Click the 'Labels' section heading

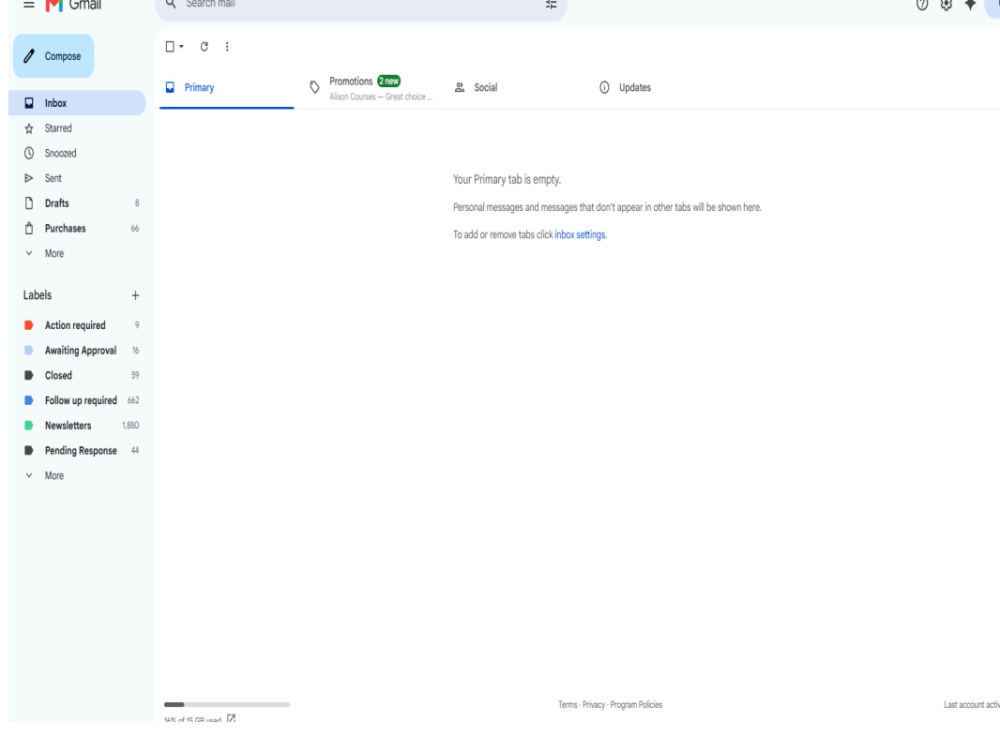pyautogui.click(x=38, y=295)
